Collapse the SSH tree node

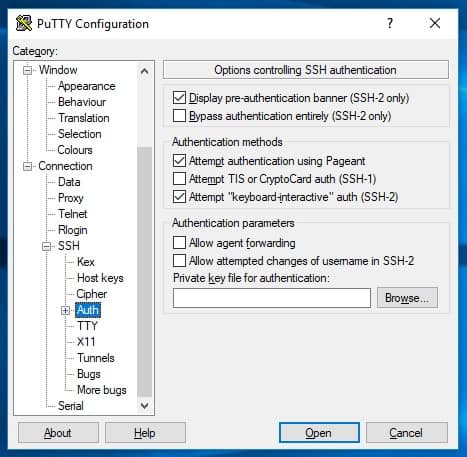tap(47, 246)
